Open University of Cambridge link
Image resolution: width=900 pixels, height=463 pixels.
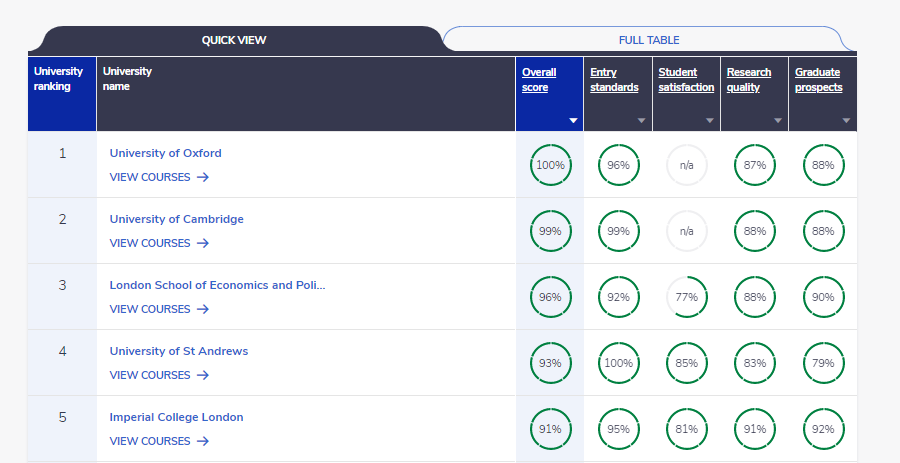point(176,219)
